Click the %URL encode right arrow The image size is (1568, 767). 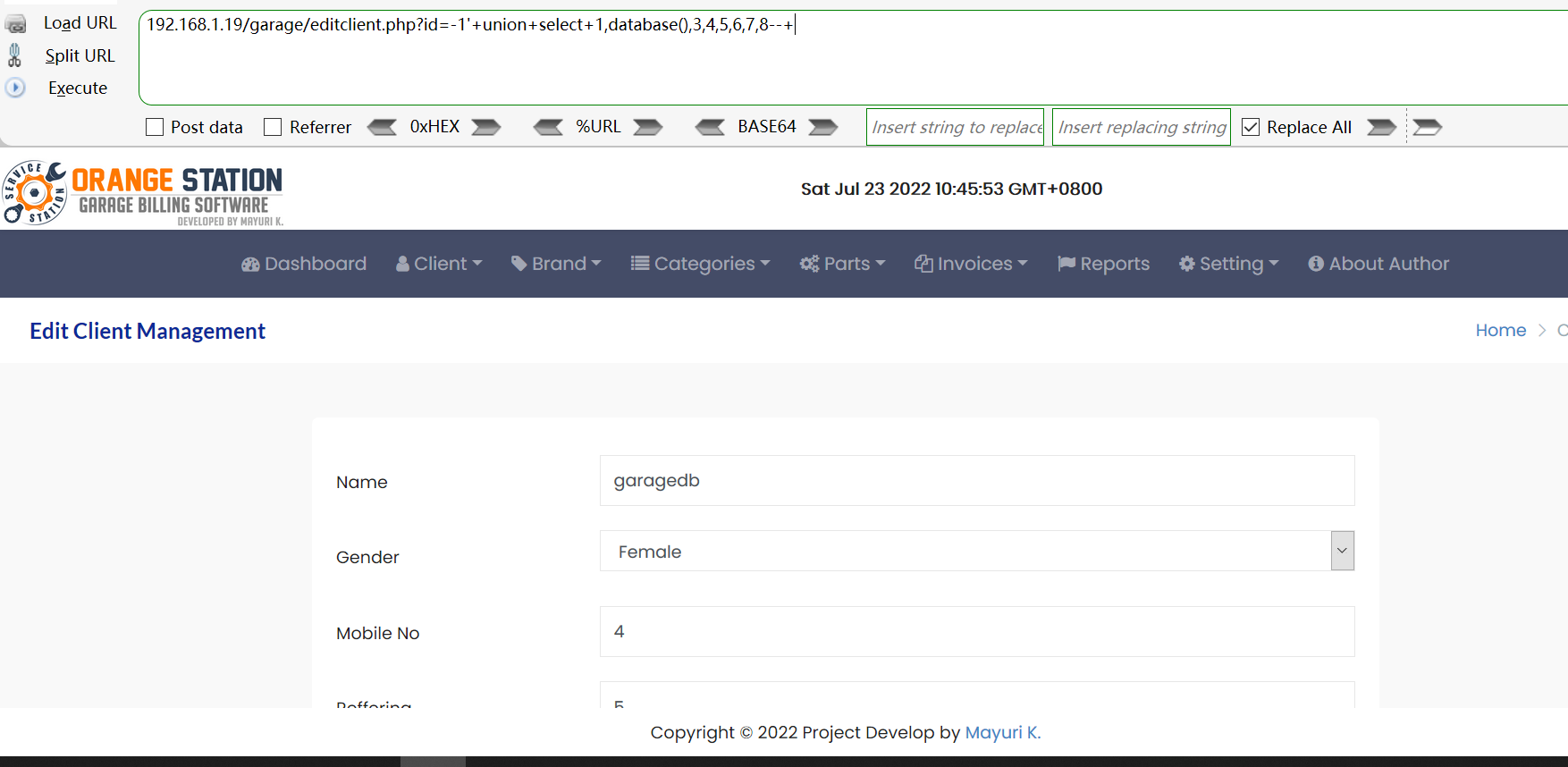click(x=648, y=127)
